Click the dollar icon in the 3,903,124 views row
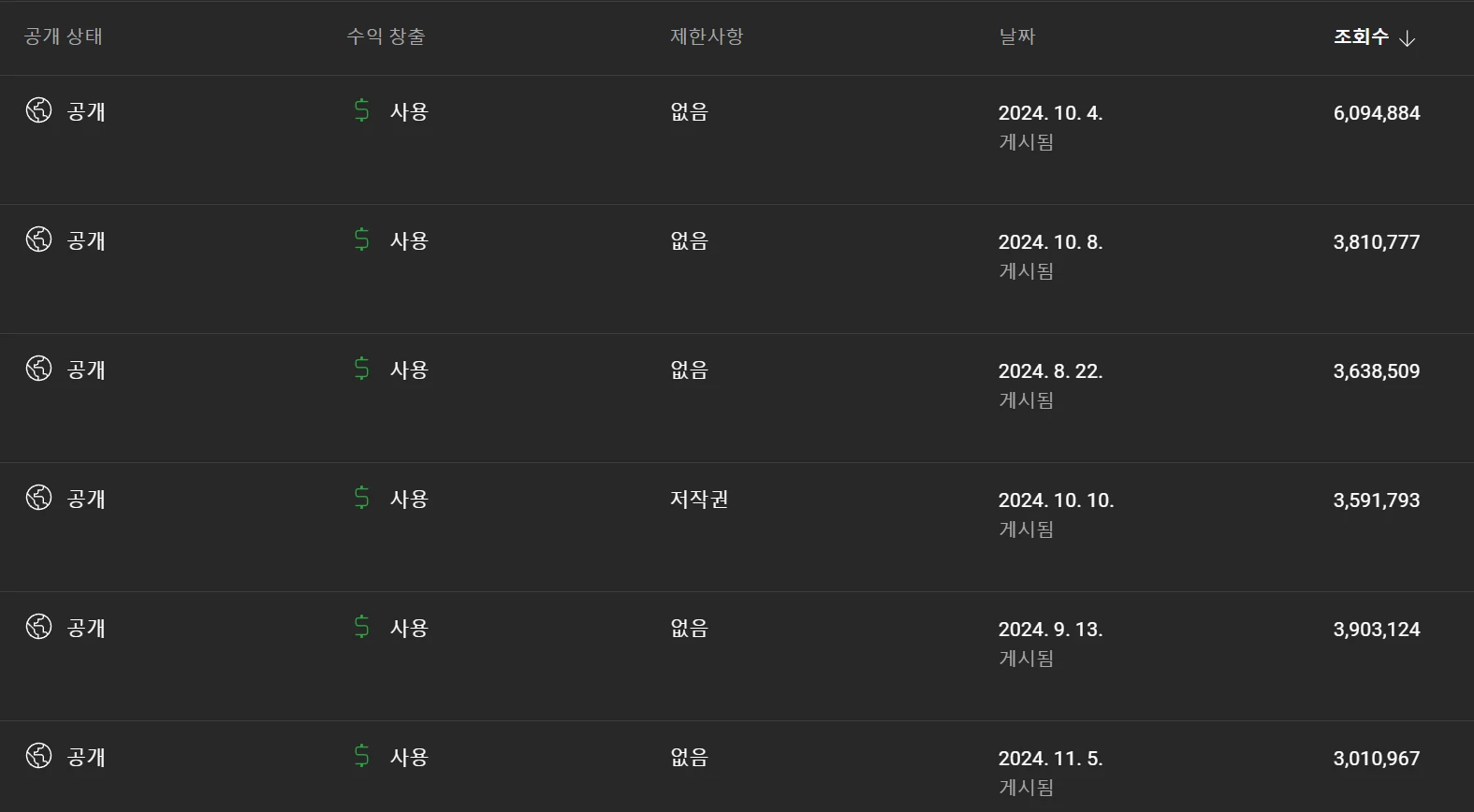Image resolution: width=1474 pixels, height=812 pixels. point(362,627)
